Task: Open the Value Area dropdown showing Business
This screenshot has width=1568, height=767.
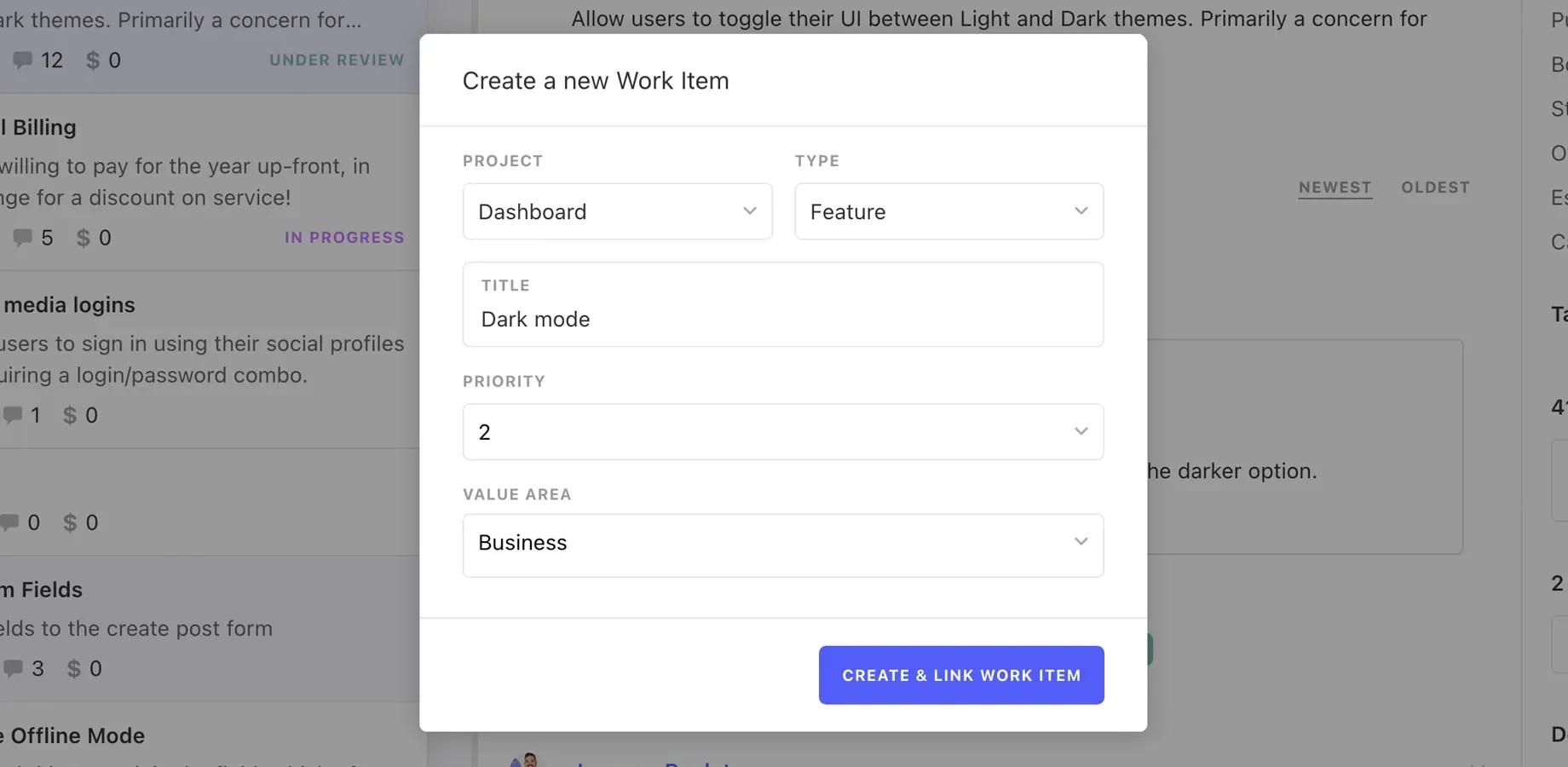Action: 783,545
